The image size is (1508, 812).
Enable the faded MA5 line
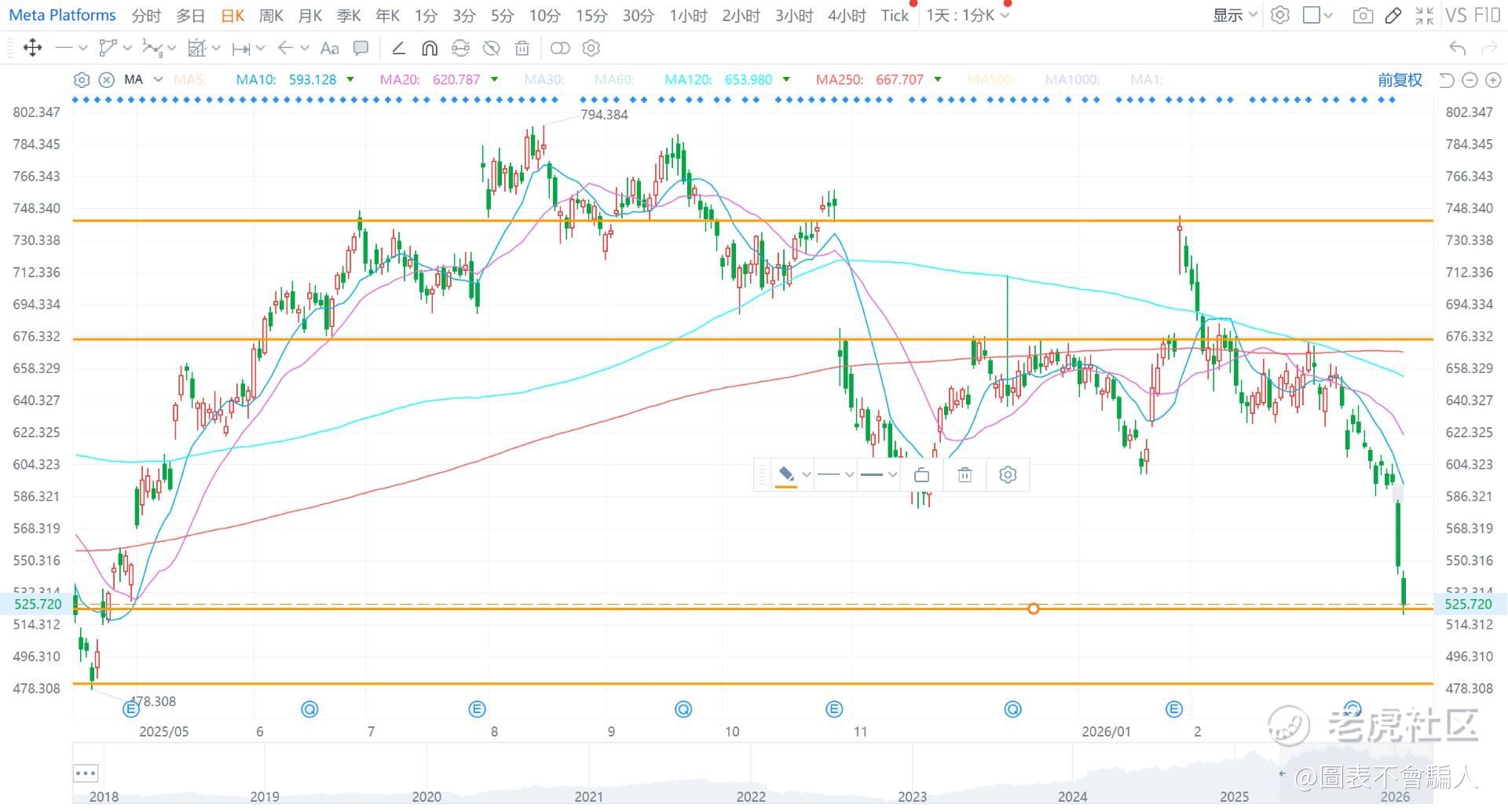189,79
